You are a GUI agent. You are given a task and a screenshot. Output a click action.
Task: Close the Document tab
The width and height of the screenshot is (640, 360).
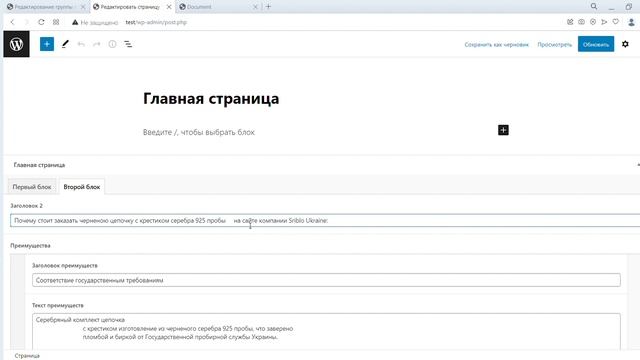[x=255, y=7]
